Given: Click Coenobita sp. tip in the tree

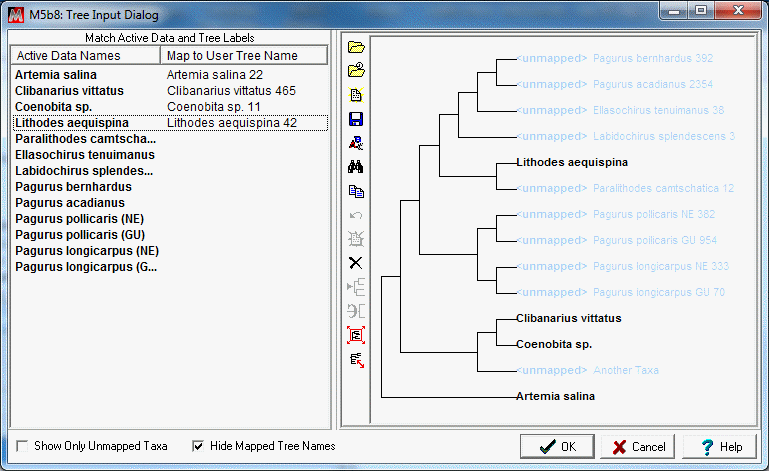Looking at the screenshot, I should click(554, 344).
